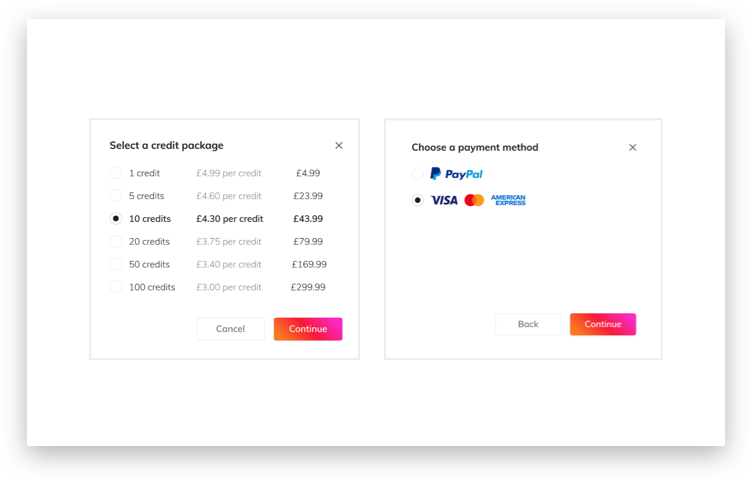Screen dimensions: 752x481
Task: Click the American Express logo
Action: [x=508, y=200]
